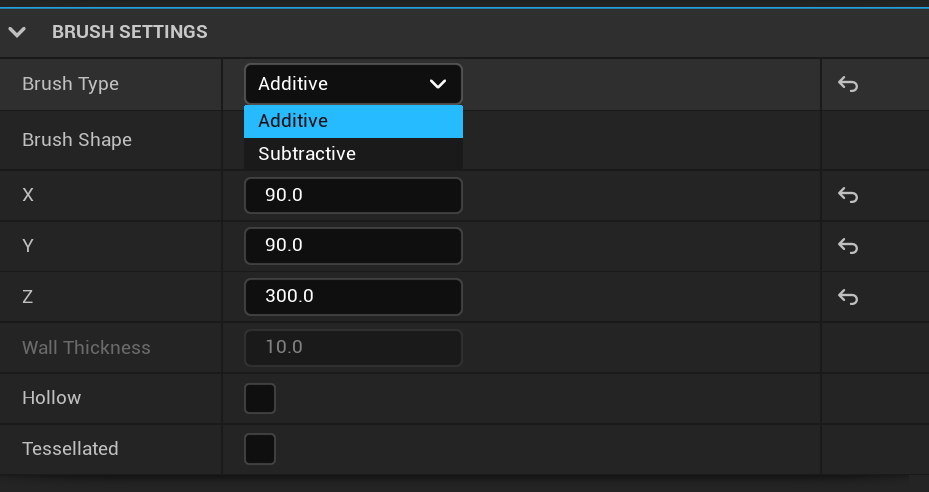929x492 pixels.
Task: Reset Brush Type to default value
Action: click(848, 84)
